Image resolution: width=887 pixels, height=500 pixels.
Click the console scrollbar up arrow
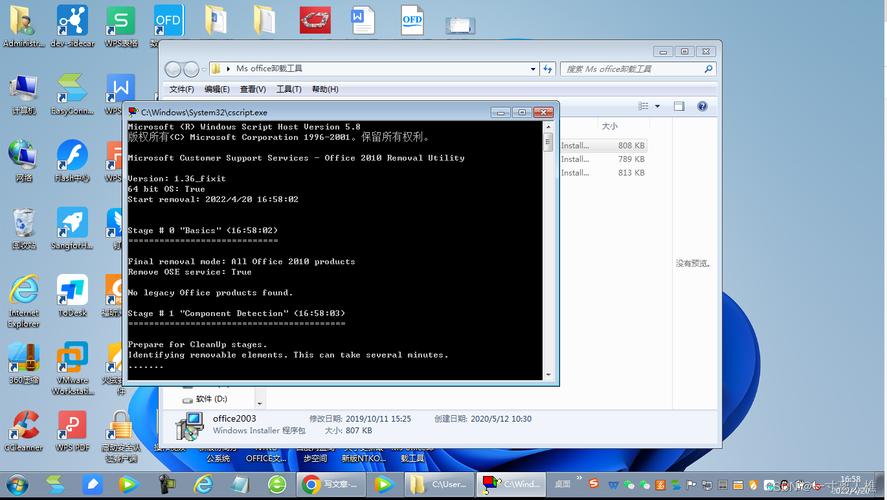548,126
